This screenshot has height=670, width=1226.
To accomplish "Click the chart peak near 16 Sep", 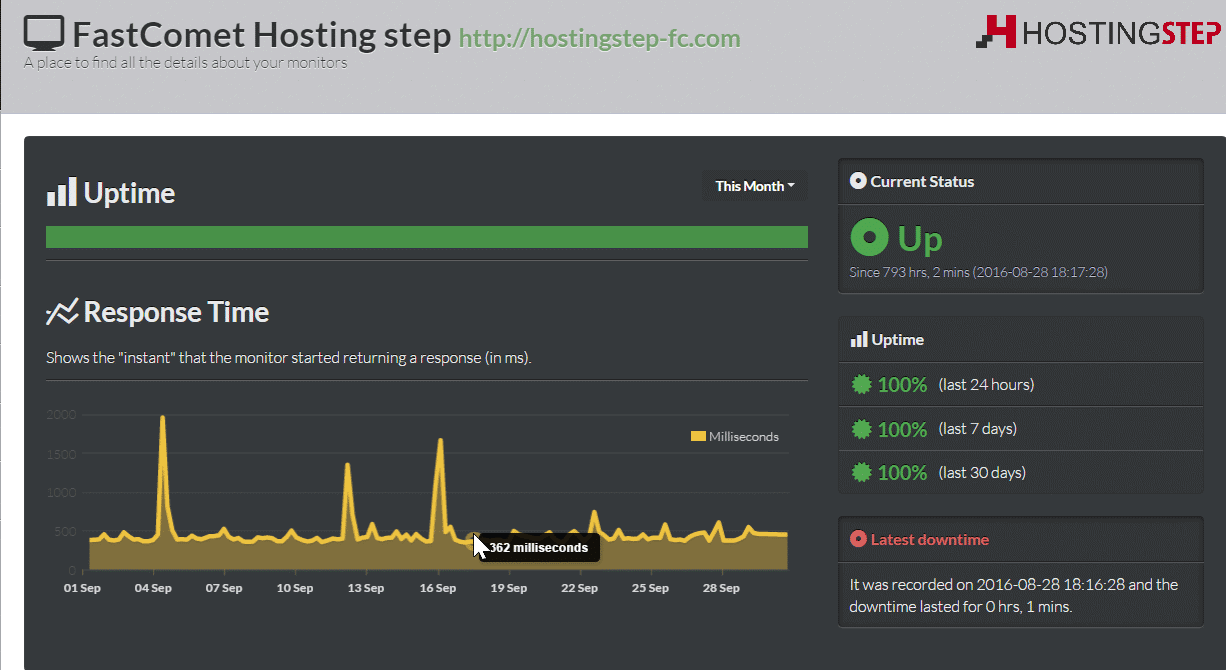I will 440,441.
